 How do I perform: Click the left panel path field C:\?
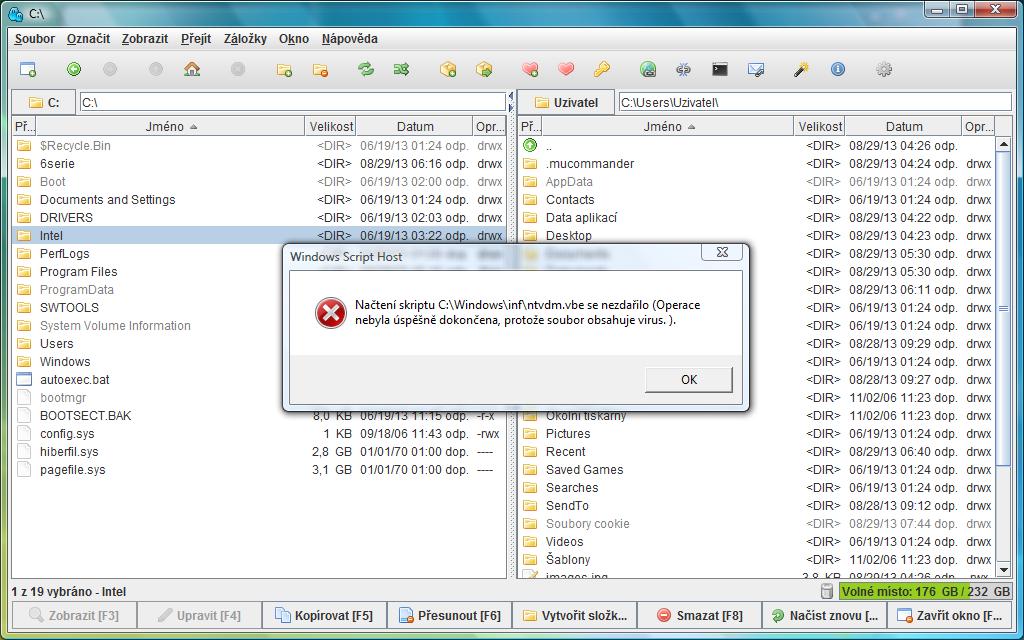click(x=293, y=103)
